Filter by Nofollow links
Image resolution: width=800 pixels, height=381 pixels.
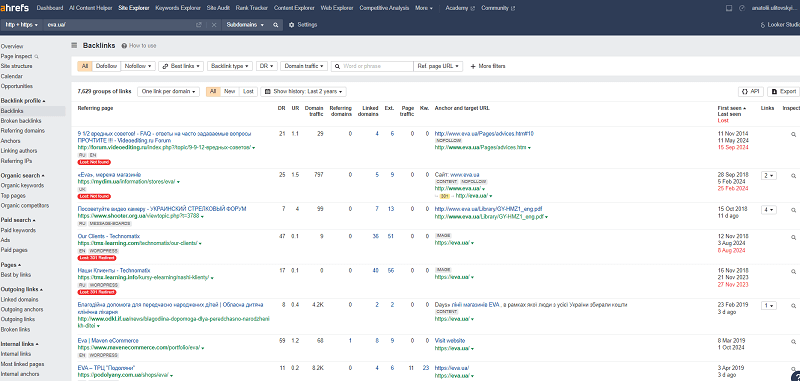pyautogui.click(x=138, y=66)
